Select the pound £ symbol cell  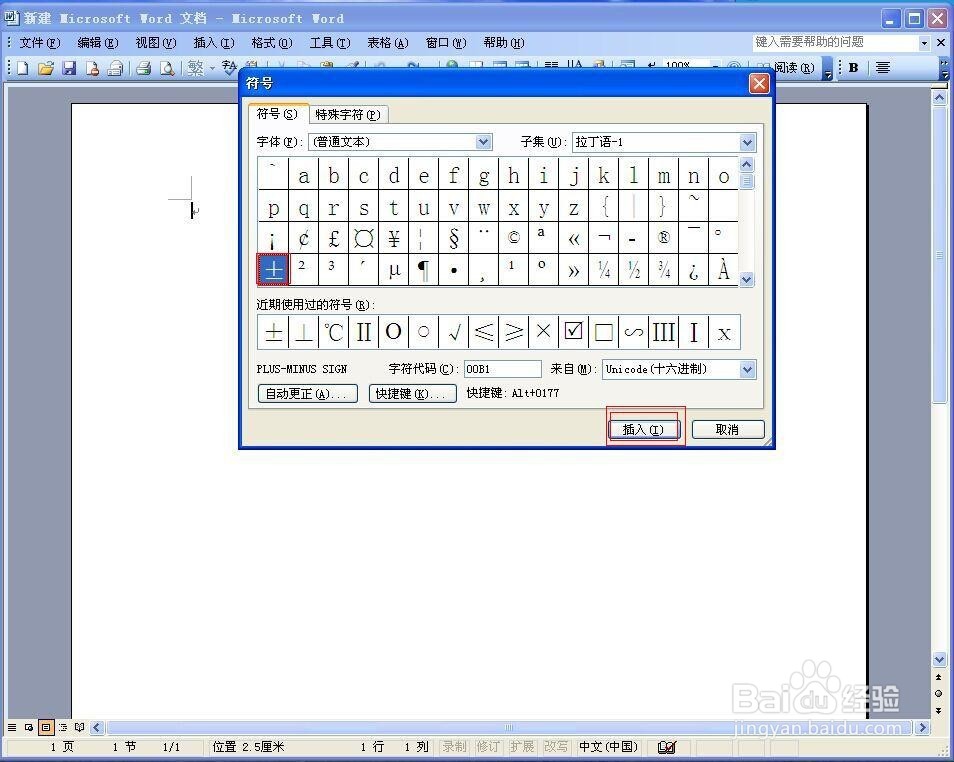pyautogui.click(x=333, y=238)
